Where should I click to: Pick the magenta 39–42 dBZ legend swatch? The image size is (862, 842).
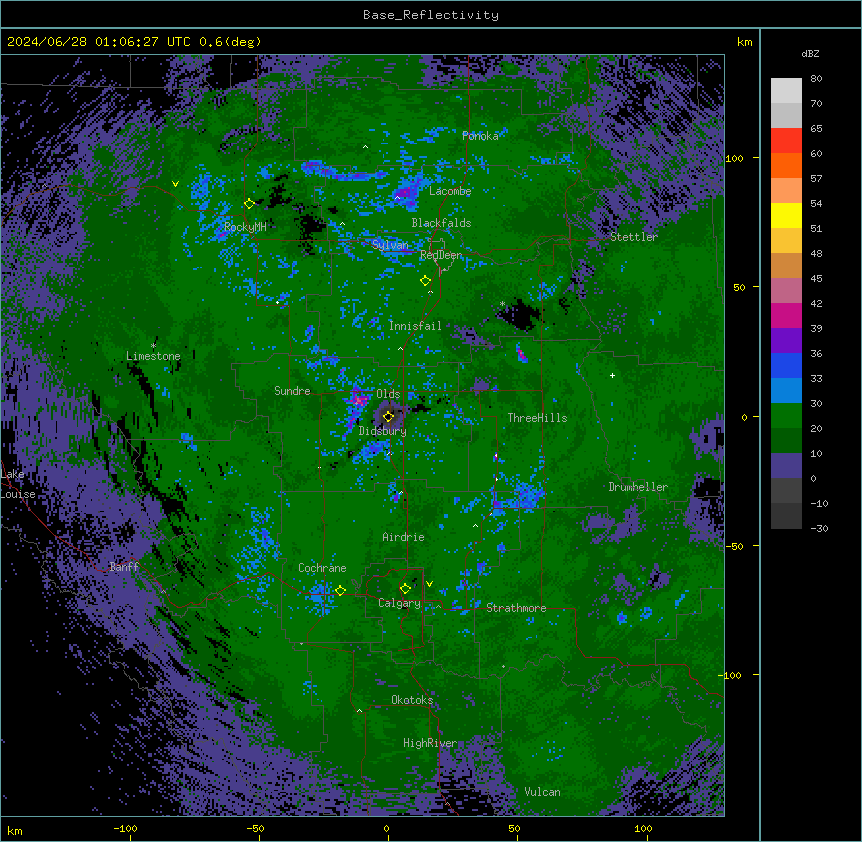coord(786,315)
